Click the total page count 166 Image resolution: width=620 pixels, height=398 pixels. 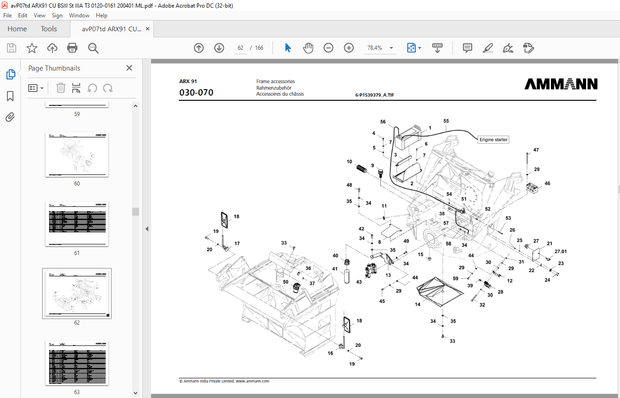(x=259, y=48)
